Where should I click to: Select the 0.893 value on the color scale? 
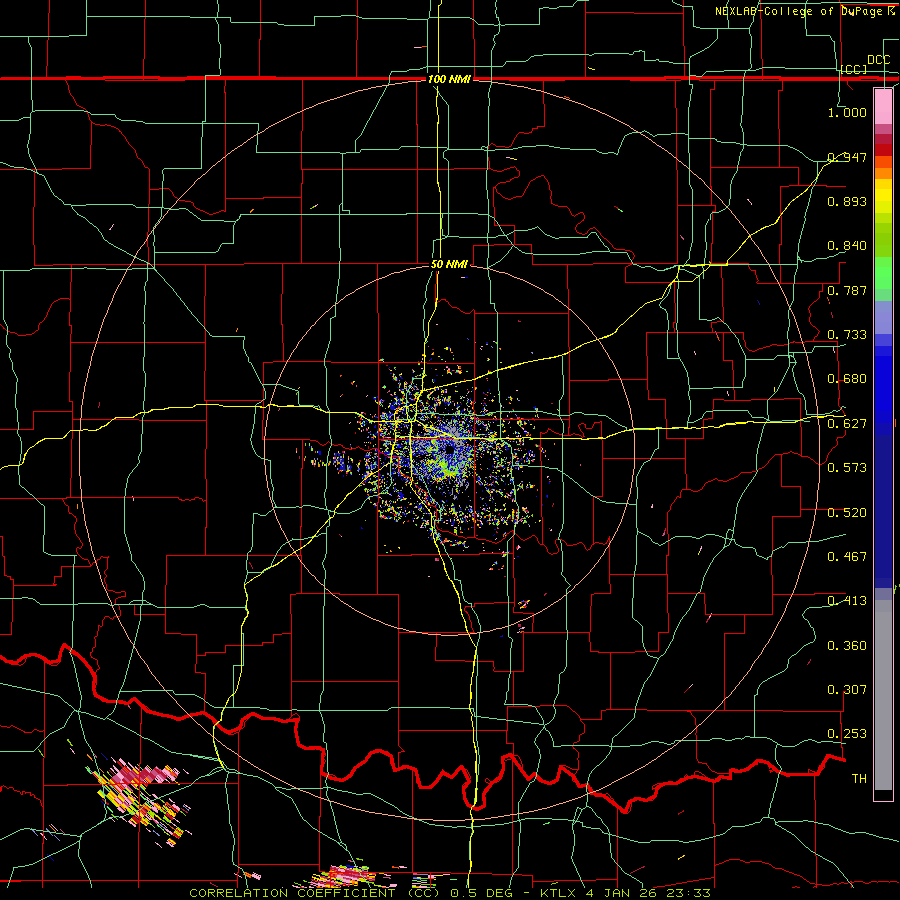click(x=847, y=201)
